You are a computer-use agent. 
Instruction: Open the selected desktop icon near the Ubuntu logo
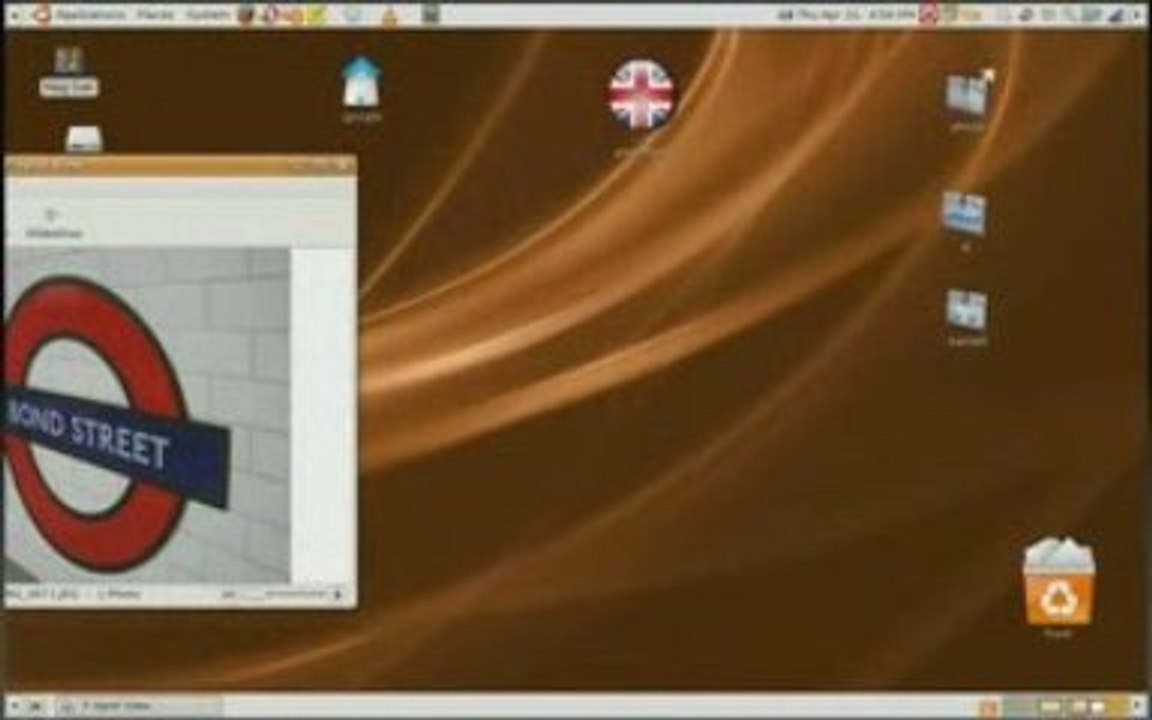tap(69, 71)
